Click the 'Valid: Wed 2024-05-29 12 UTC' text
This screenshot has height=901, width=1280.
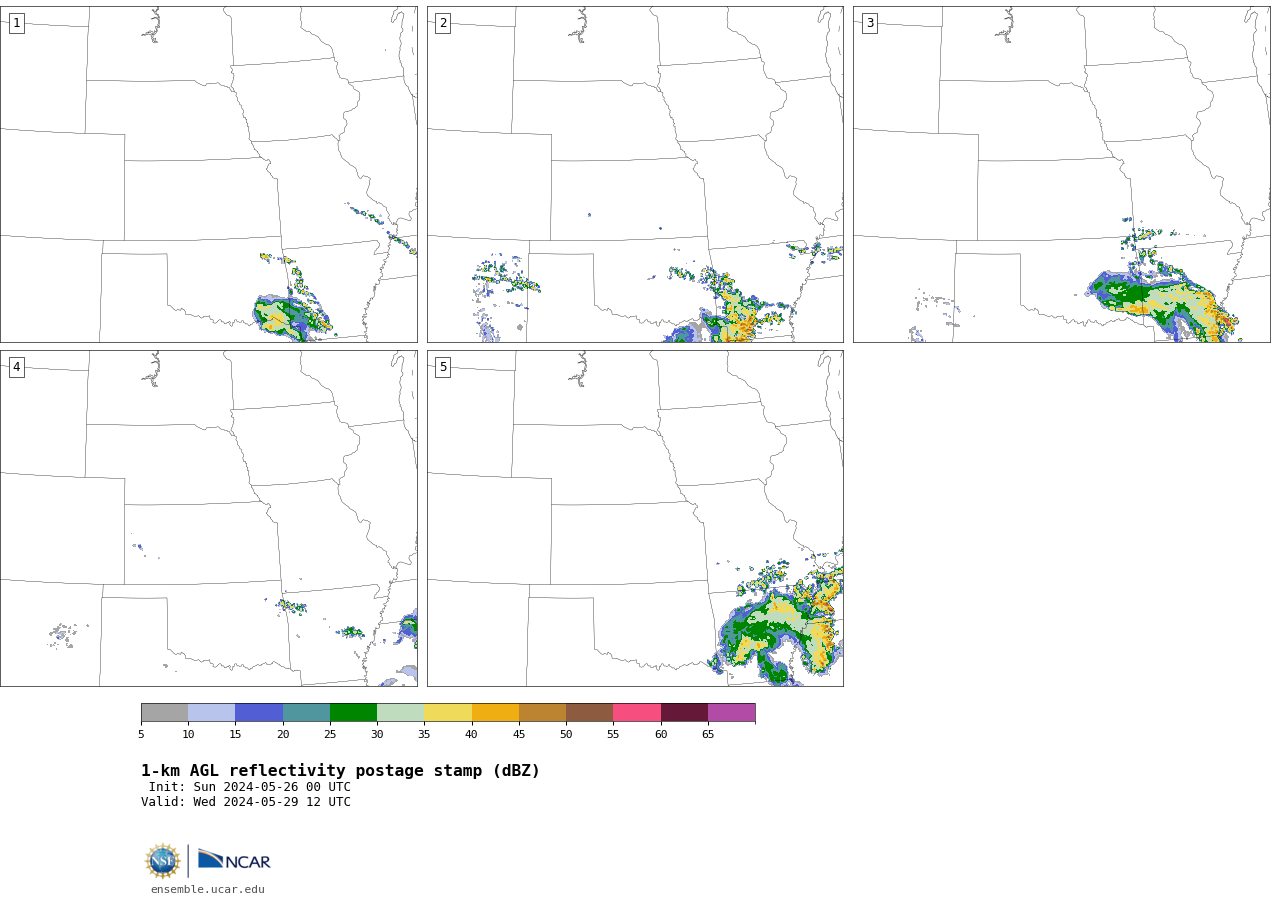[x=246, y=802]
